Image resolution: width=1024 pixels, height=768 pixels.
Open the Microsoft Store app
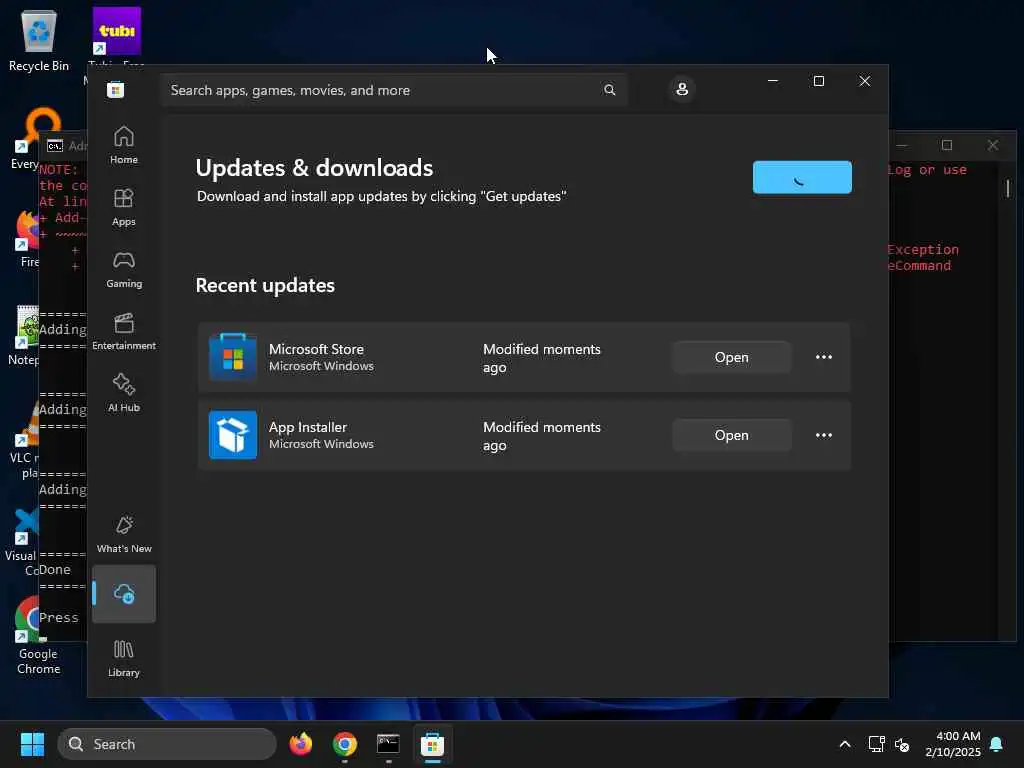(731, 357)
